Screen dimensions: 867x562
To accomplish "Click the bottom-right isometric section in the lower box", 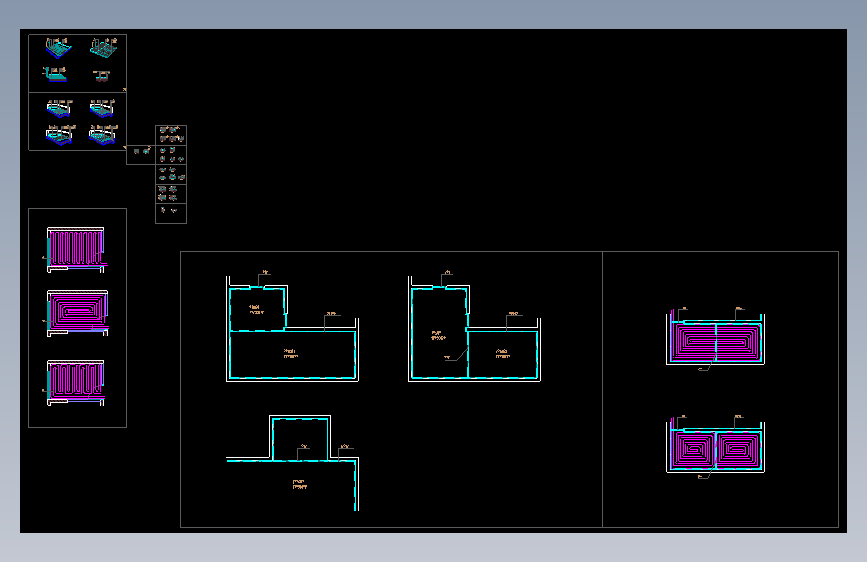I will pyautogui.click(x=103, y=134).
